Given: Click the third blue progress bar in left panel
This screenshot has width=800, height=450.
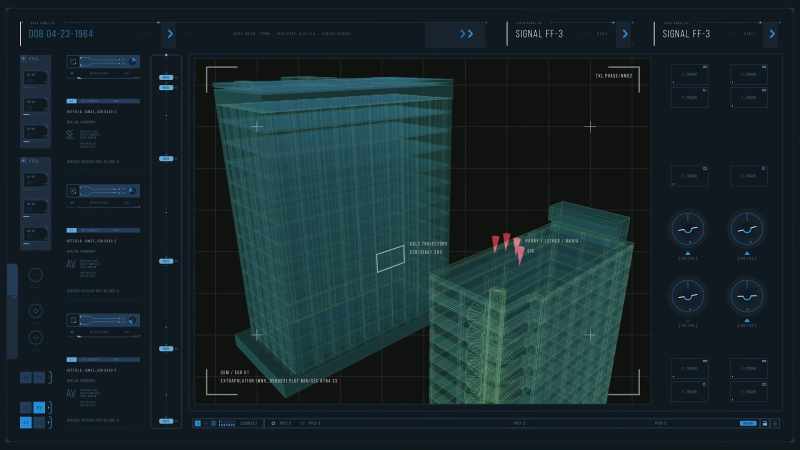Looking at the screenshot, I should (x=104, y=360).
